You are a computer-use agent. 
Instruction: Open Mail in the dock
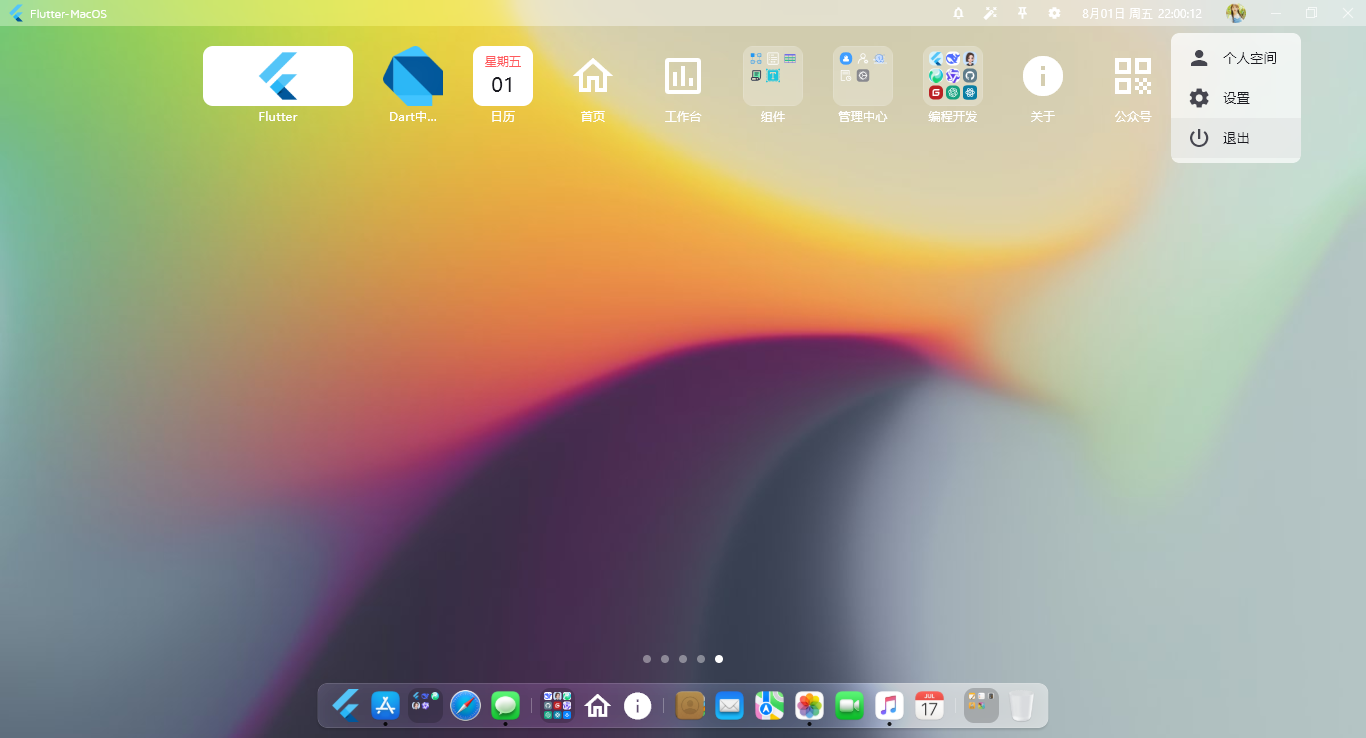pos(729,705)
